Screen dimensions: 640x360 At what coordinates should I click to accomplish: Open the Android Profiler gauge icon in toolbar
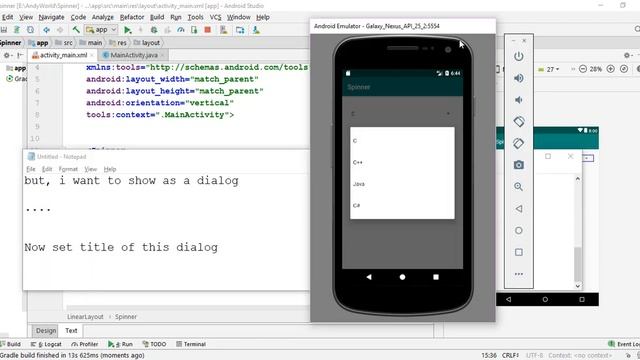(x=180, y=30)
